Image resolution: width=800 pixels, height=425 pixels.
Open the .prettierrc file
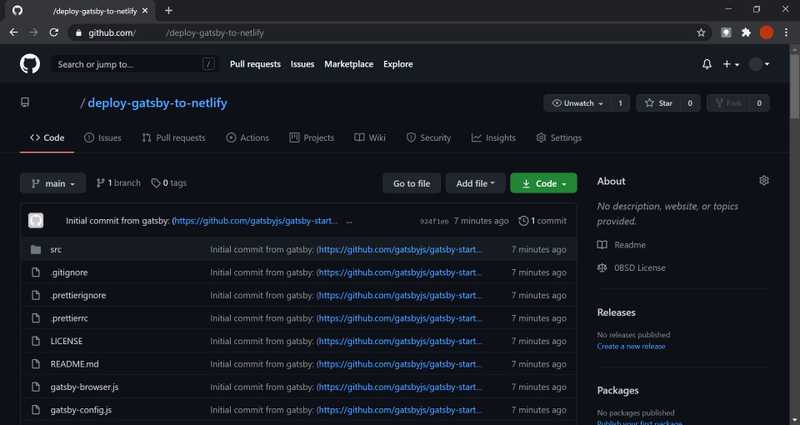click(69, 318)
